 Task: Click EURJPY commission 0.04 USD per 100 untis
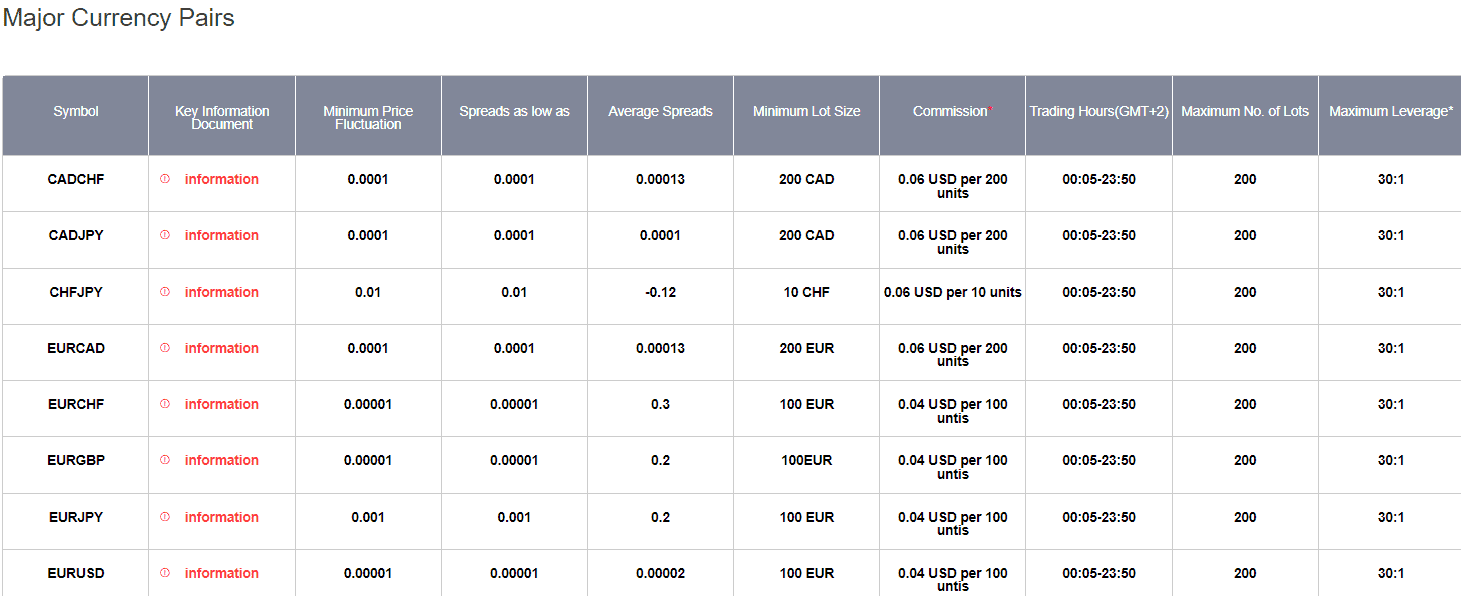pyautogui.click(x=952, y=524)
